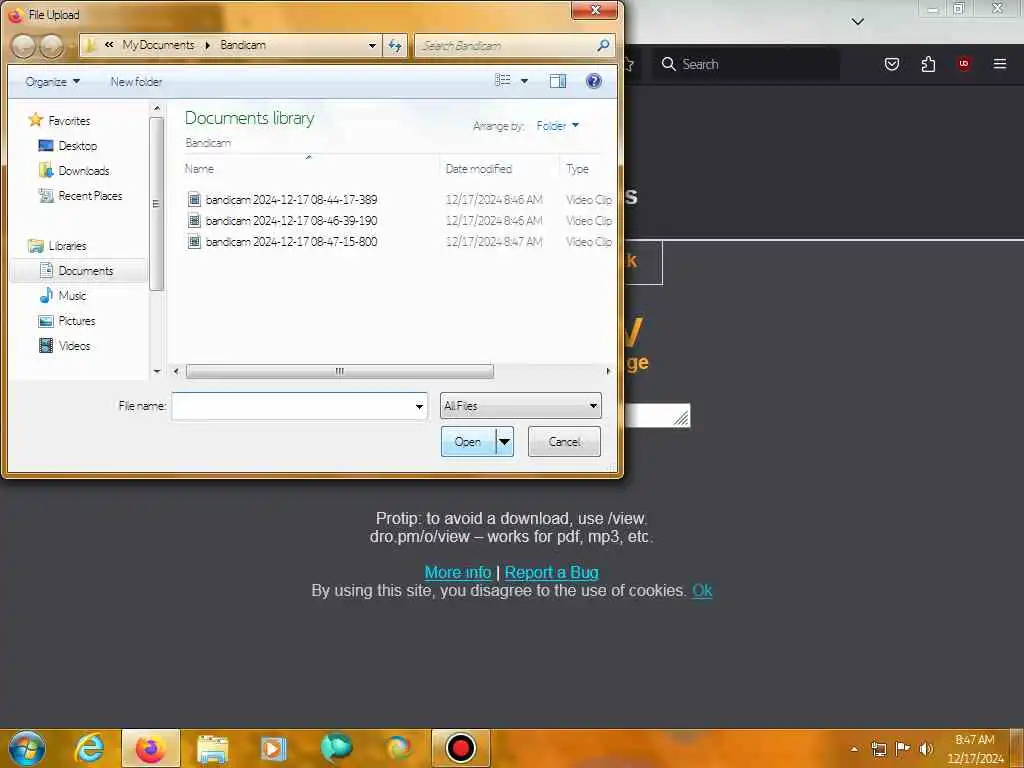Open network icon in system tray
This screenshot has width=1024, height=768.
point(879,749)
